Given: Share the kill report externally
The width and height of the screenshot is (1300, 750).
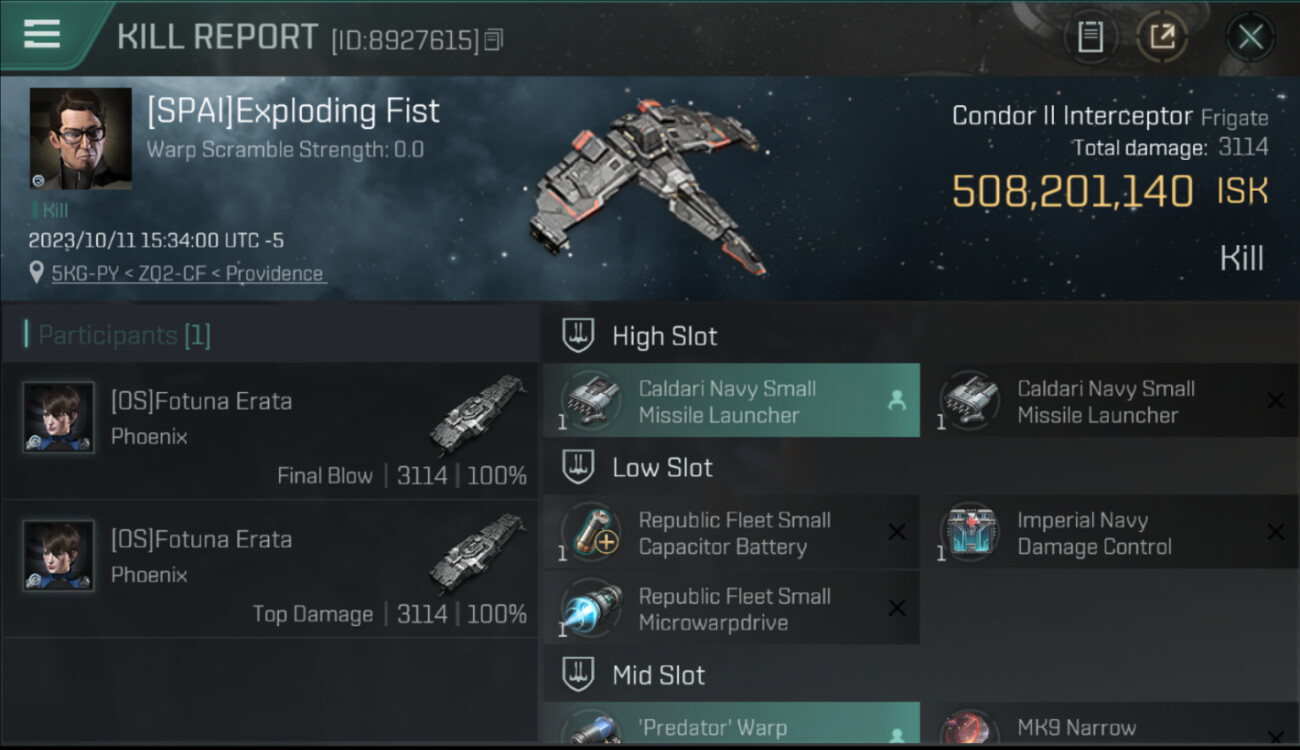Looking at the screenshot, I should pyautogui.click(x=1162, y=37).
